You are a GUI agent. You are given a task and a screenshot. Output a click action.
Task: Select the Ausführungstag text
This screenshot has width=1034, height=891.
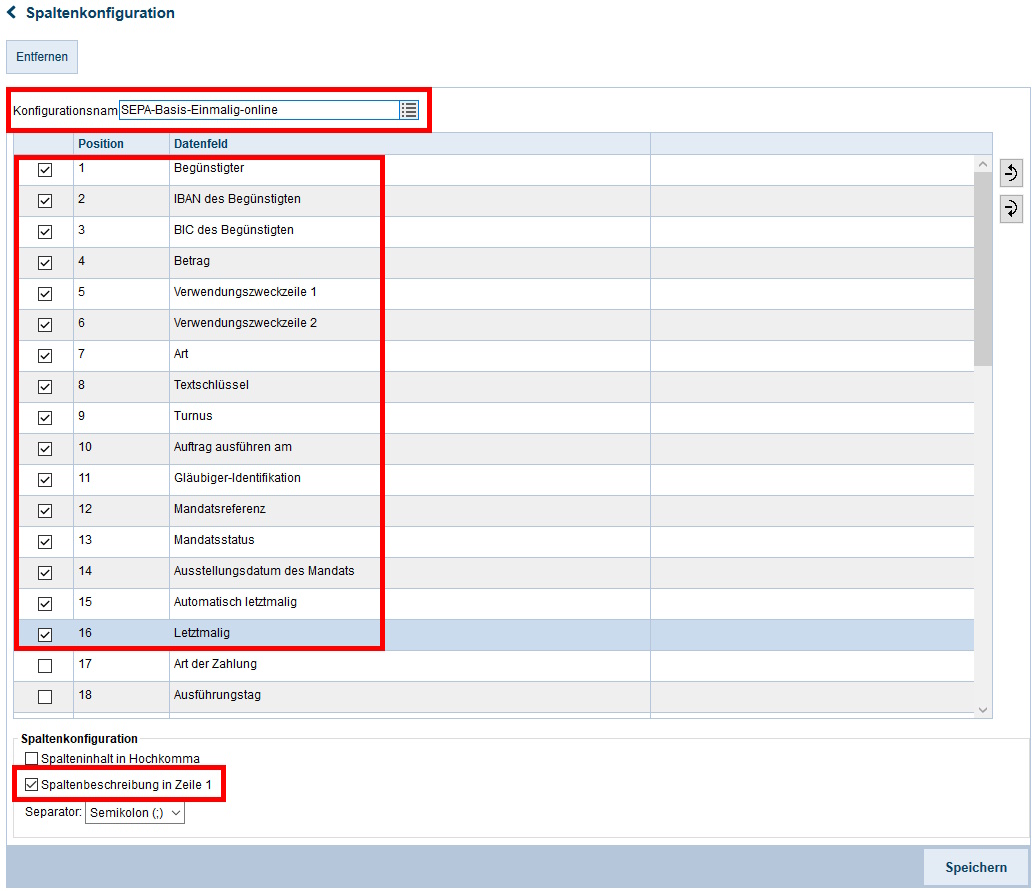click(x=218, y=695)
